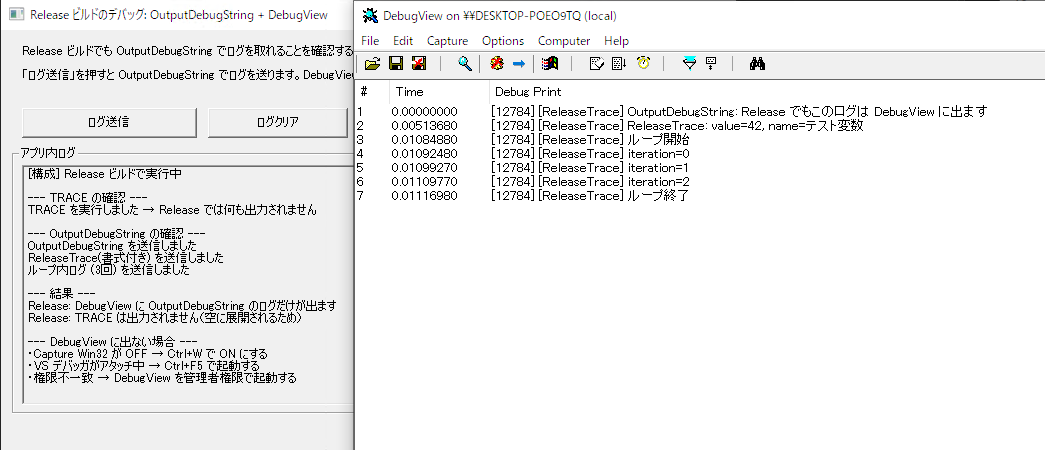
Task: Click the Save log floppy icon
Action: tap(396, 64)
